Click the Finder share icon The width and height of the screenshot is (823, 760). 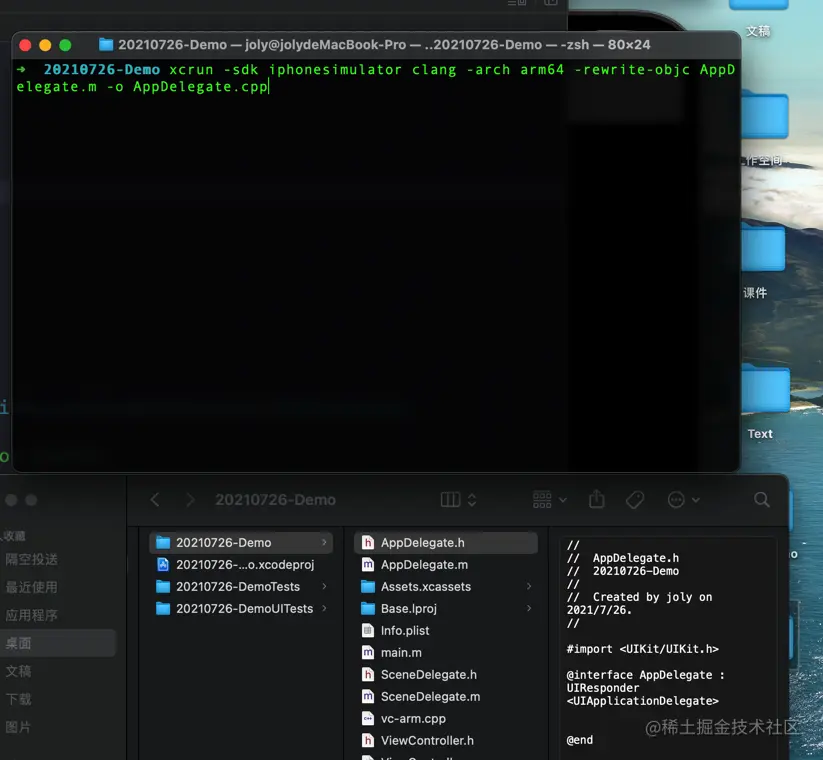click(x=597, y=499)
